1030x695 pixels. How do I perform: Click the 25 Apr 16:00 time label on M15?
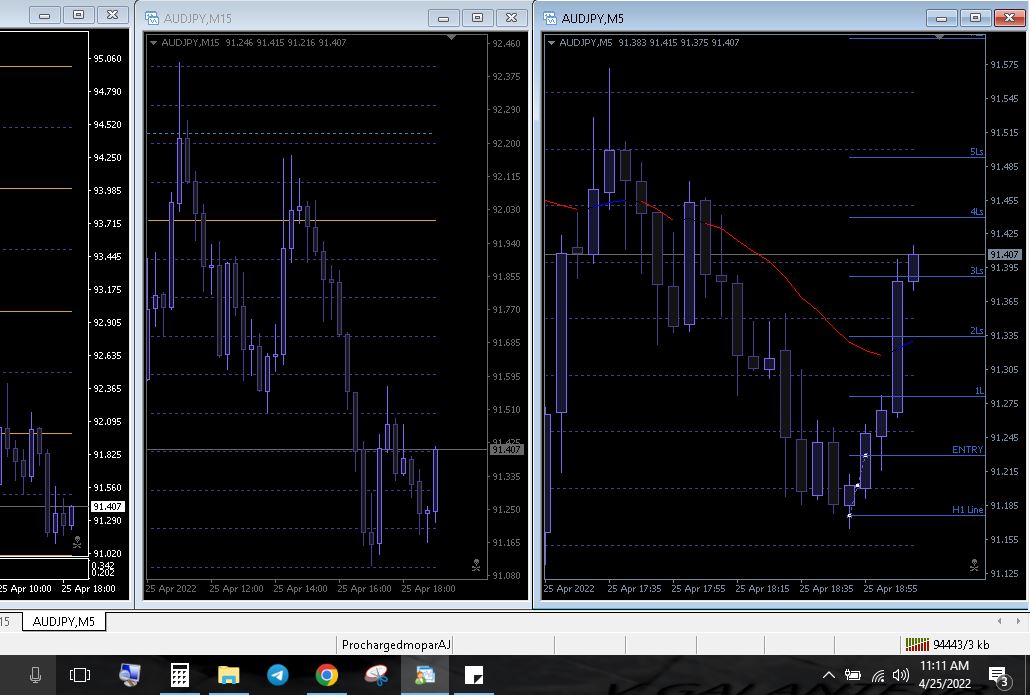pyautogui.click(x=364, y=589)
